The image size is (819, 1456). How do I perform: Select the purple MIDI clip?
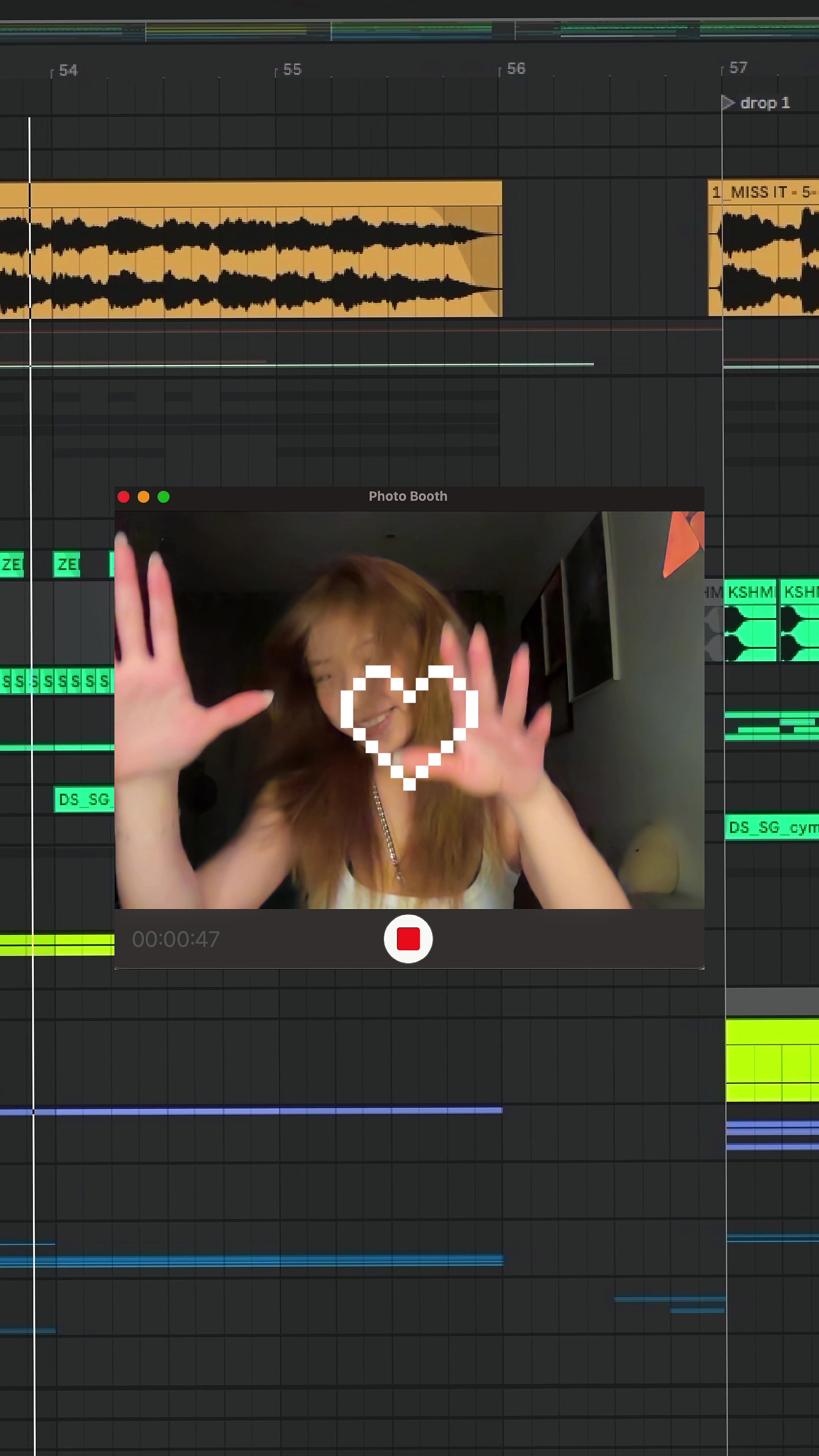pyautogui.click(x=251, y=1111)
